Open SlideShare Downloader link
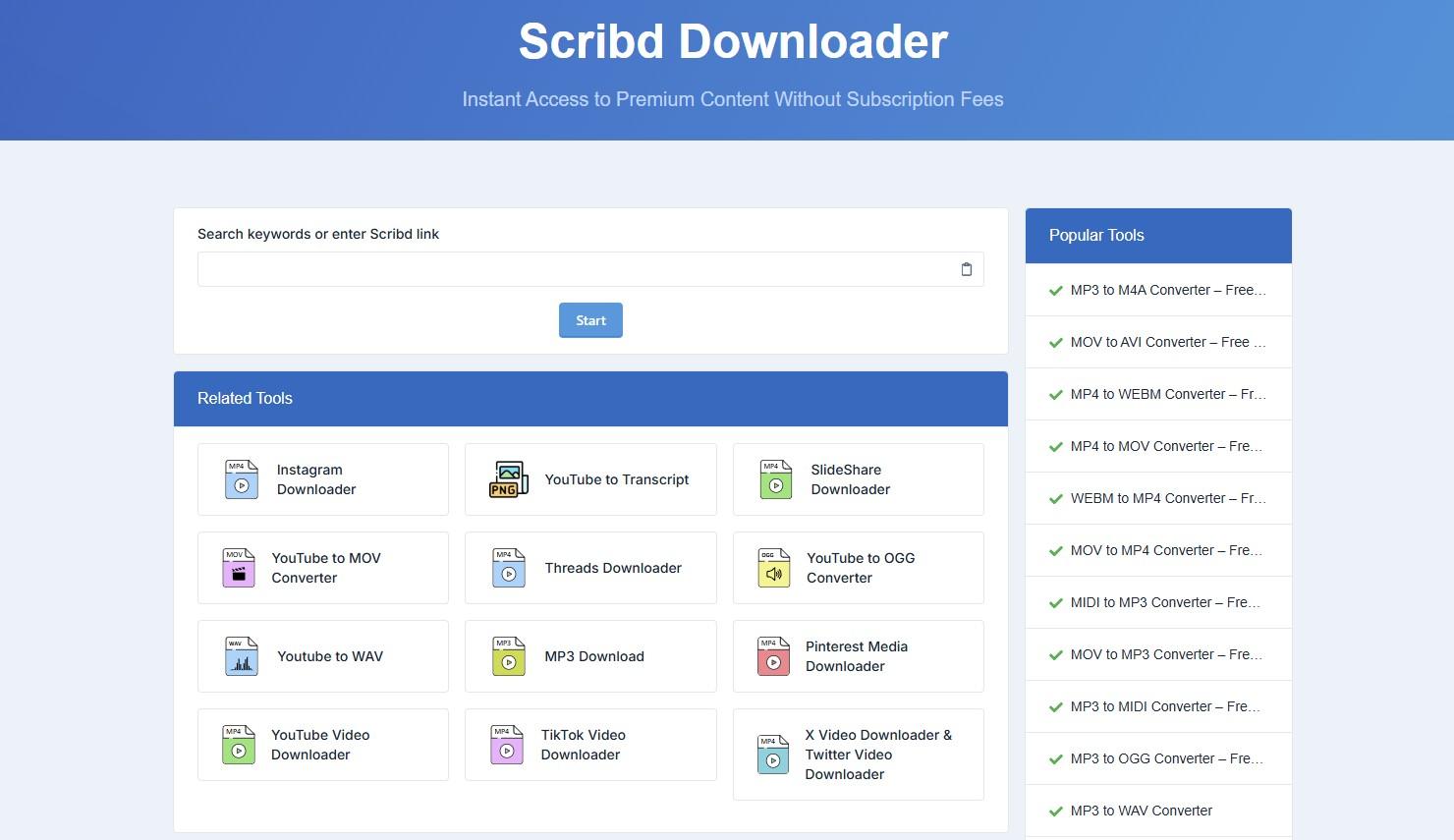The height and width of the screenshot is (840, 1454). click(x=859, y=479)
